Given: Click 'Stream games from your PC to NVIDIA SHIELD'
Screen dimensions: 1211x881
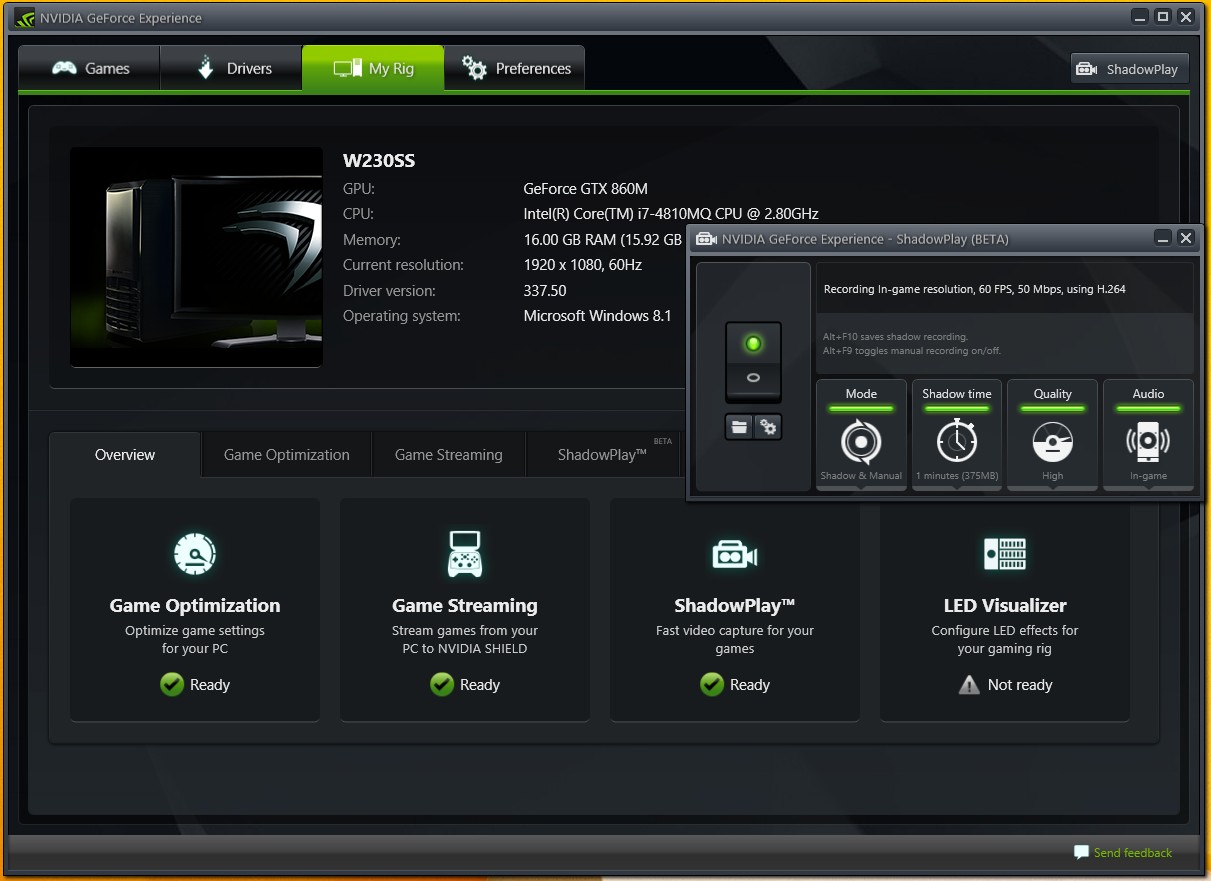Looking at the screenshot, I should [x=465, y=640].
